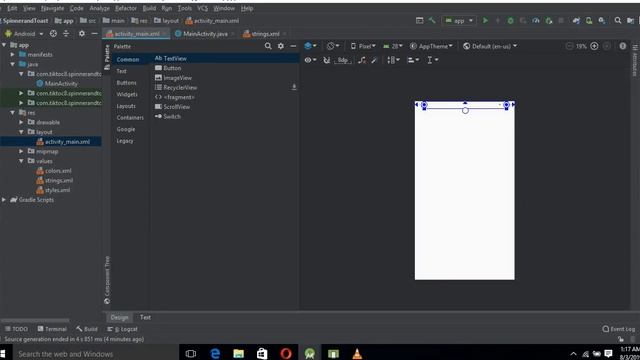Show warnings and errors icon
Viewport: 640px width, 360px height.
tap(622, 46)
